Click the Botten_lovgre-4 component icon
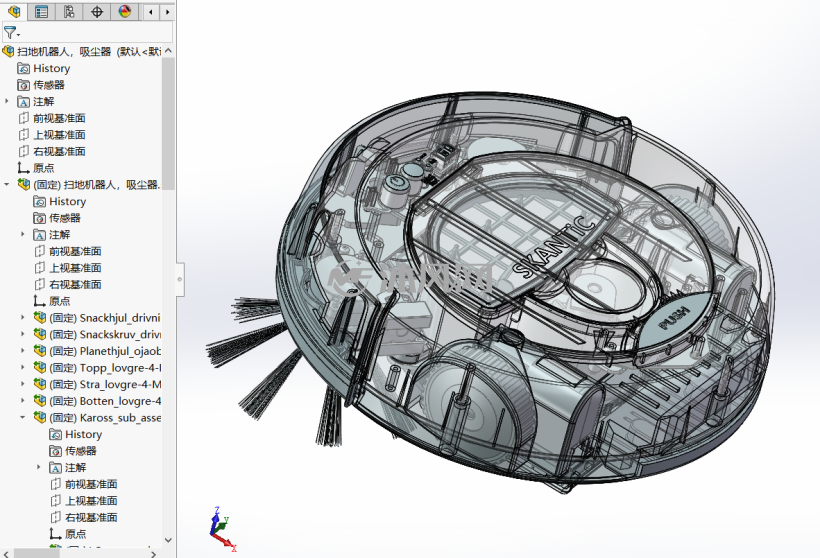820x558 pixels. coord(40,401)
